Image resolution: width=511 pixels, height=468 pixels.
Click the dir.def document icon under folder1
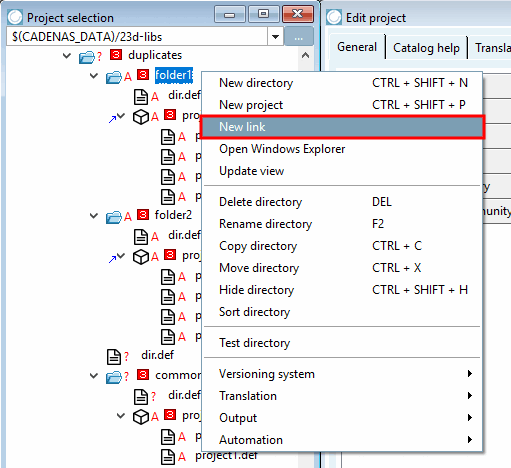pyautogui.click(x=141, y=97)
